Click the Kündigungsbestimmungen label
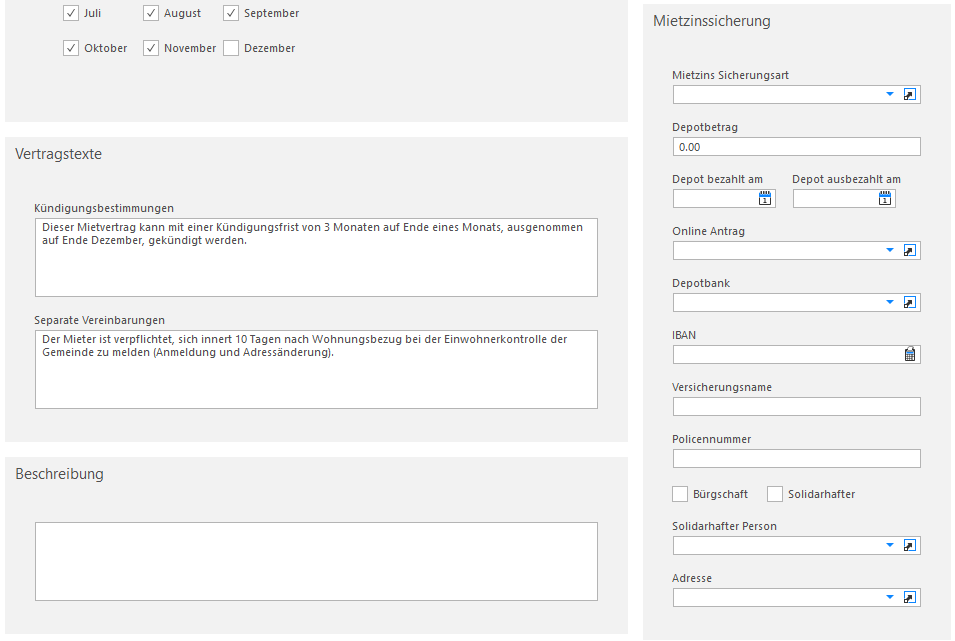The width and height of the screenshot is (955, 641). click(x=104, y=208)
